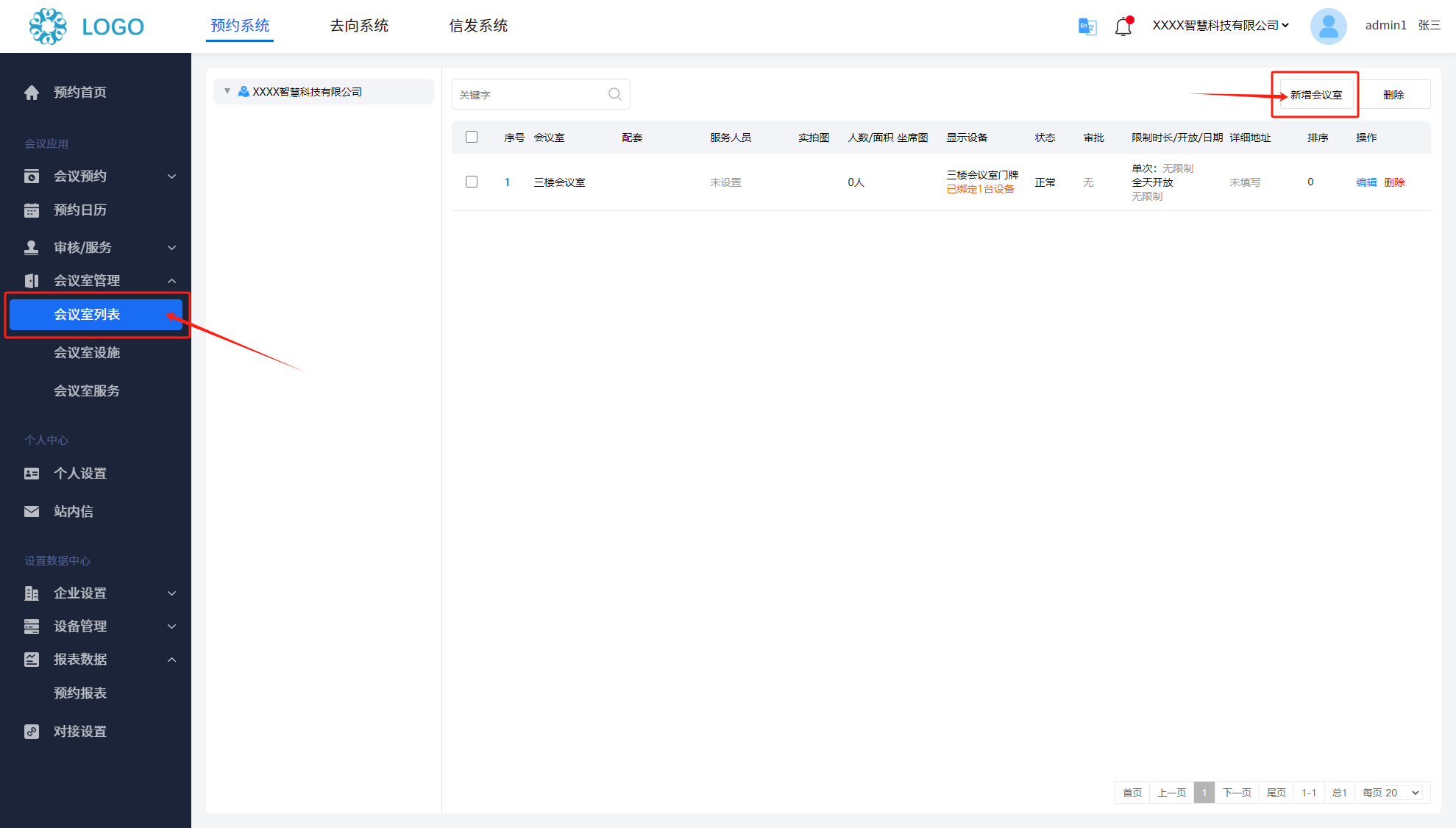
Task: Click the 未填写 address cell
Action: pyautogui.click(x=1245, y=182)
